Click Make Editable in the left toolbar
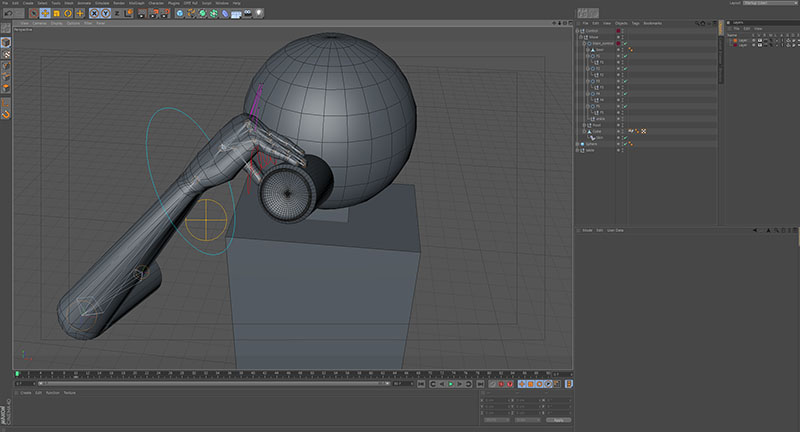Screen dimensions: 800x432 tap(6, 29)
